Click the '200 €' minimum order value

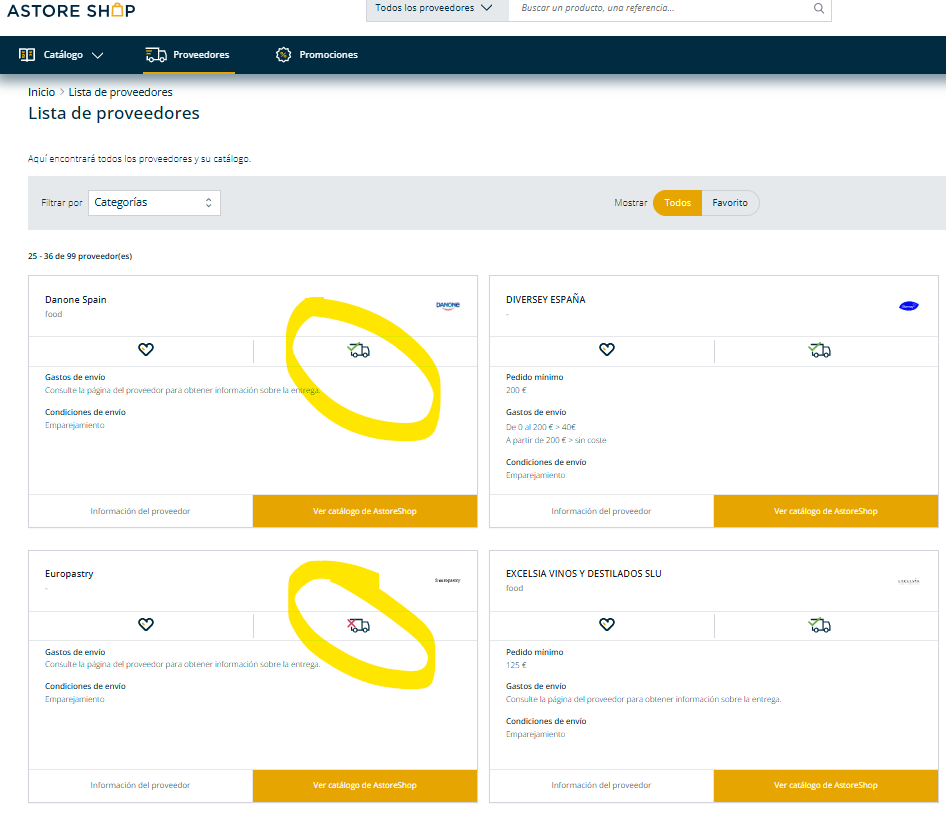[x=516, y=390]
